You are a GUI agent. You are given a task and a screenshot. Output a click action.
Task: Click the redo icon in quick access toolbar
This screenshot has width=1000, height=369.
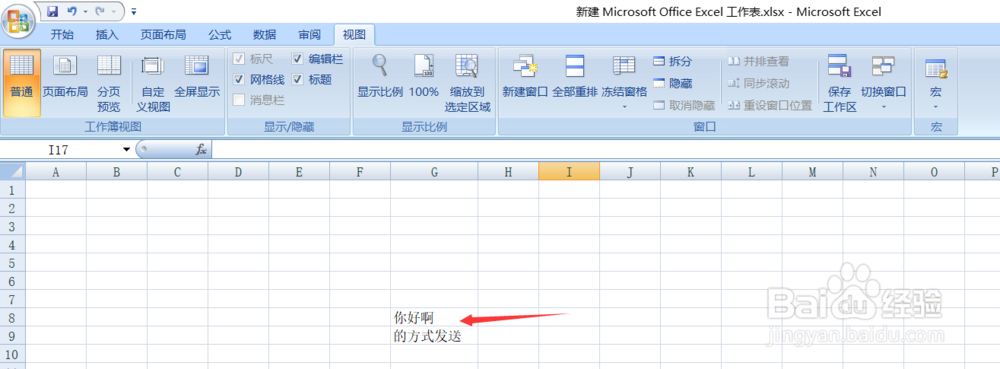pos(99,11)
